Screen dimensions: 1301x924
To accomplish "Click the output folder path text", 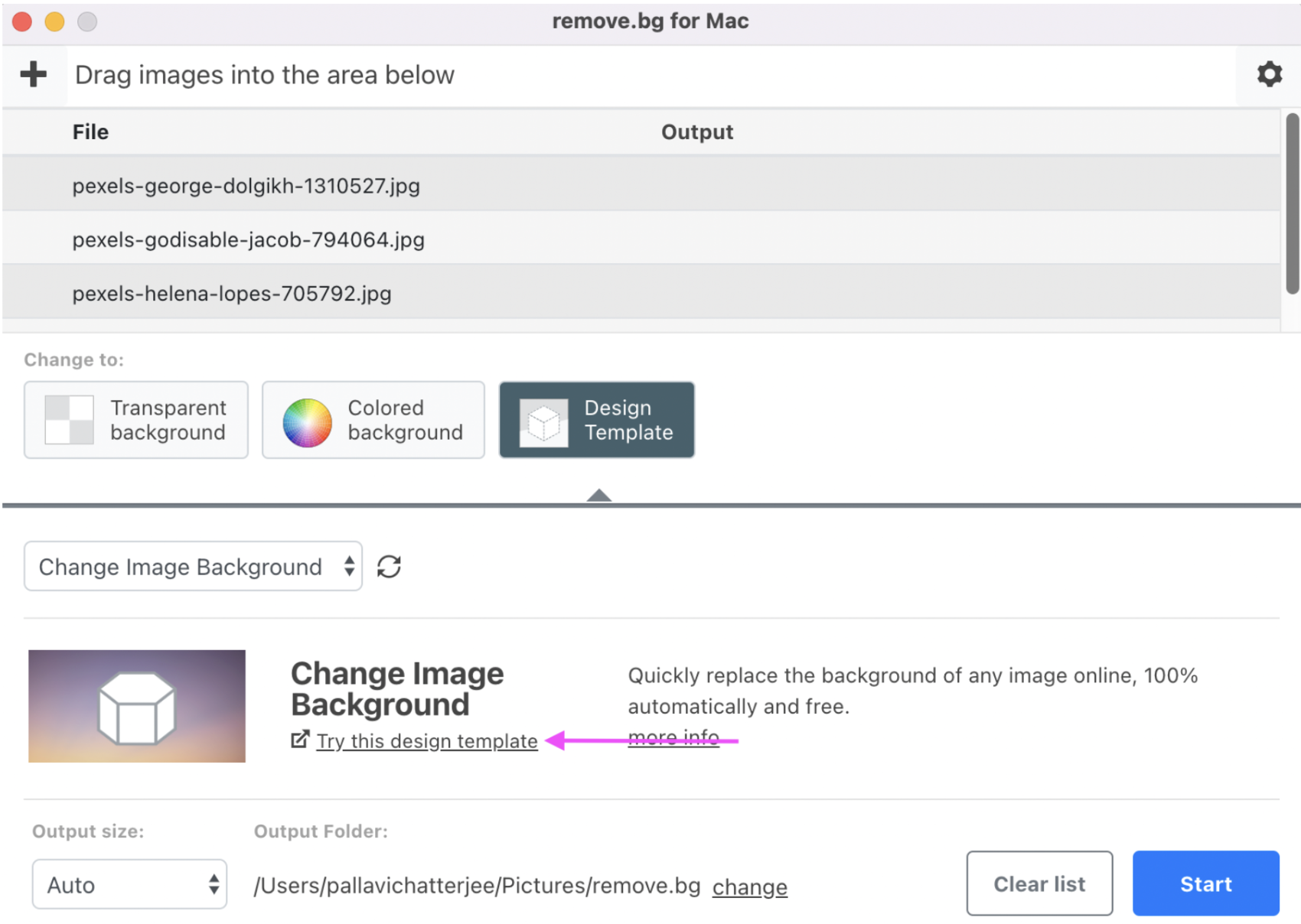I will [477, 886].
